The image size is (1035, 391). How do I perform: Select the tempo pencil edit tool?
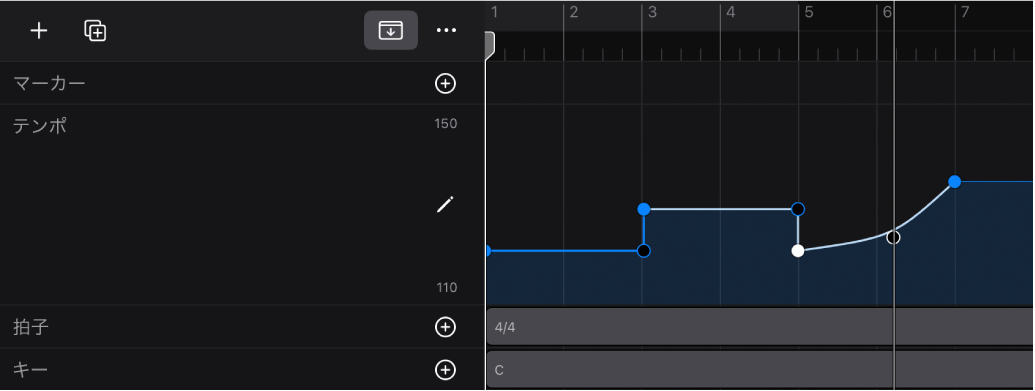coord(446,205)
